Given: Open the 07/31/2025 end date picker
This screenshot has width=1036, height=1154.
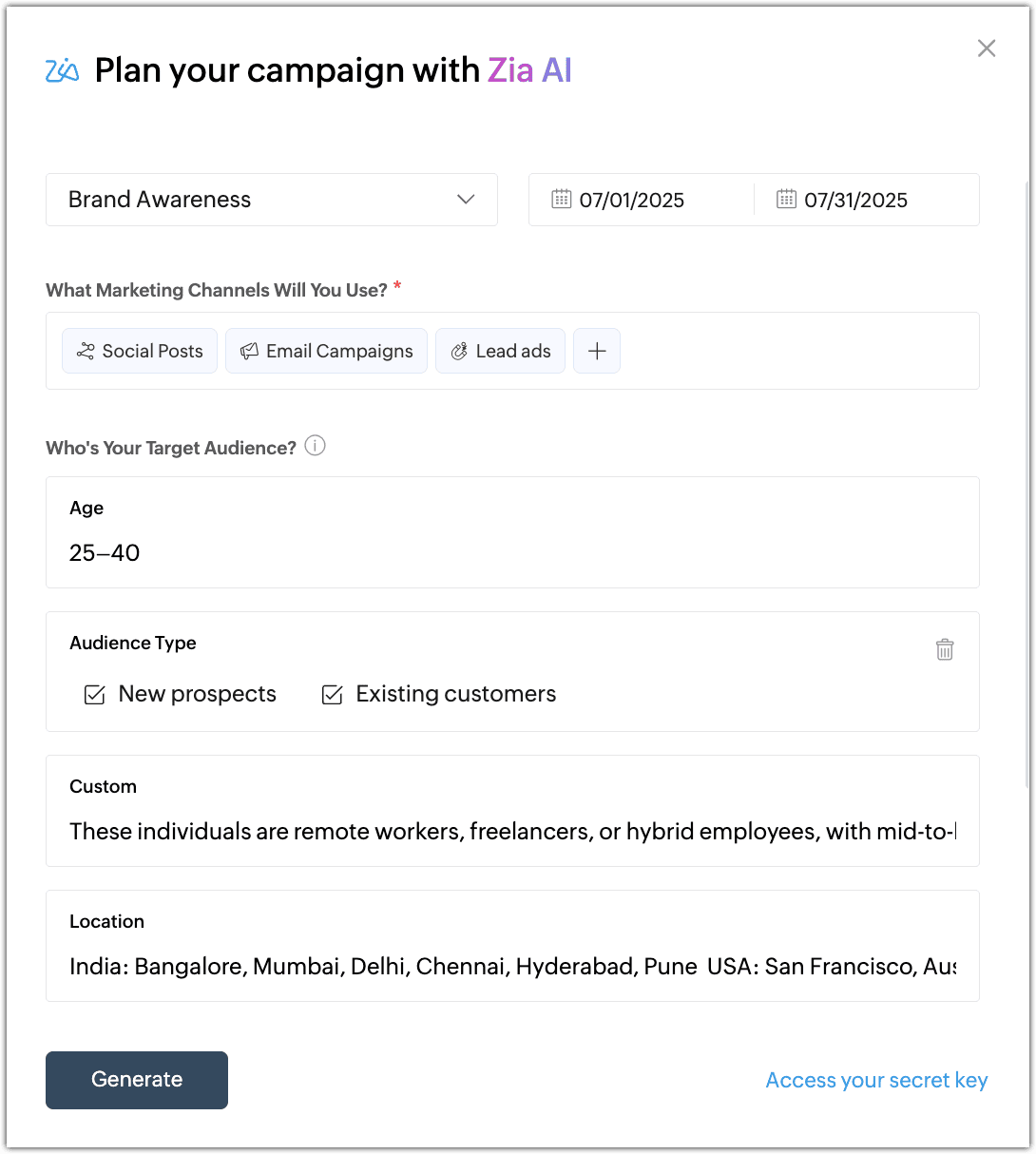Looking at the screenshot, I should click(x=855, y=200).
